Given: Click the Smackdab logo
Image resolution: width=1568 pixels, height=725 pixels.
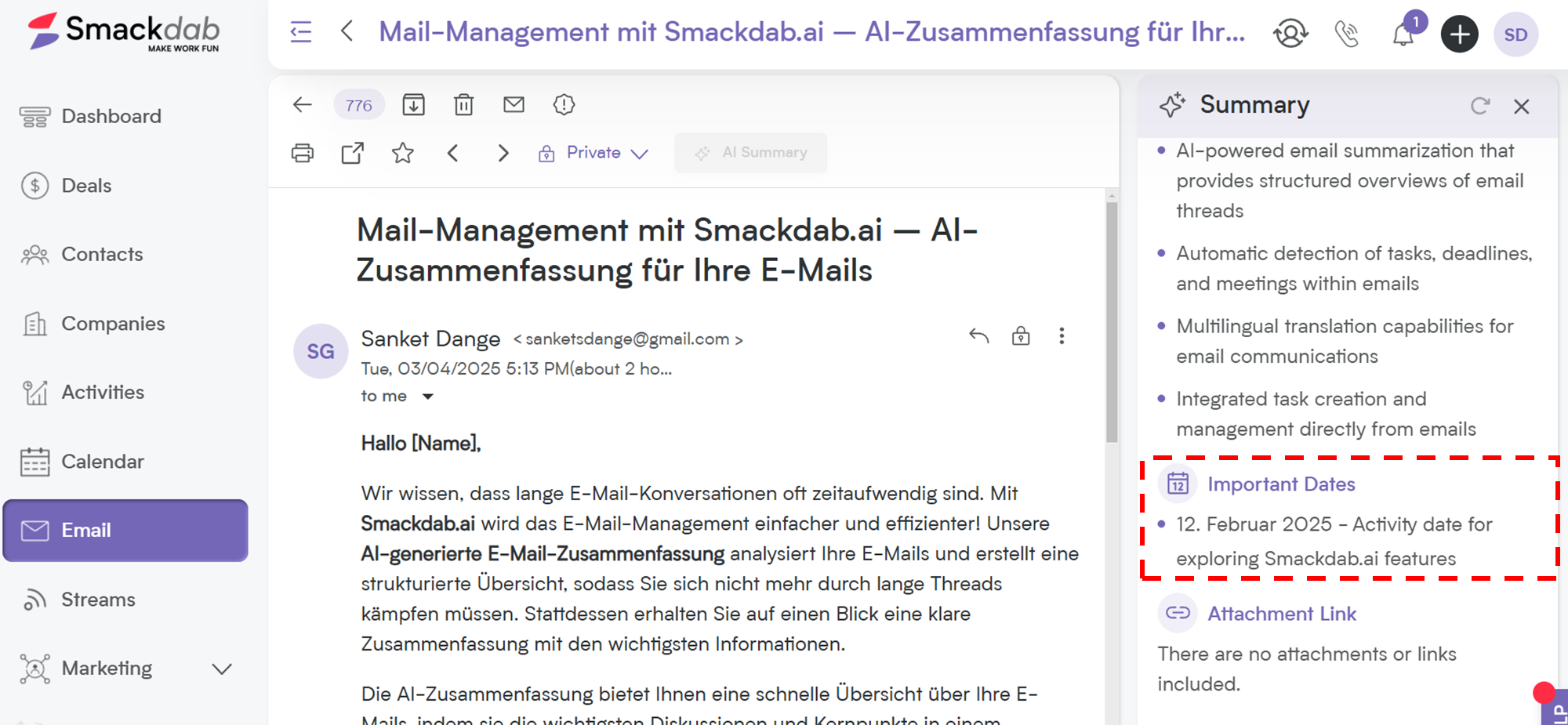Looking at the screenshot, I should click(124, 32).
